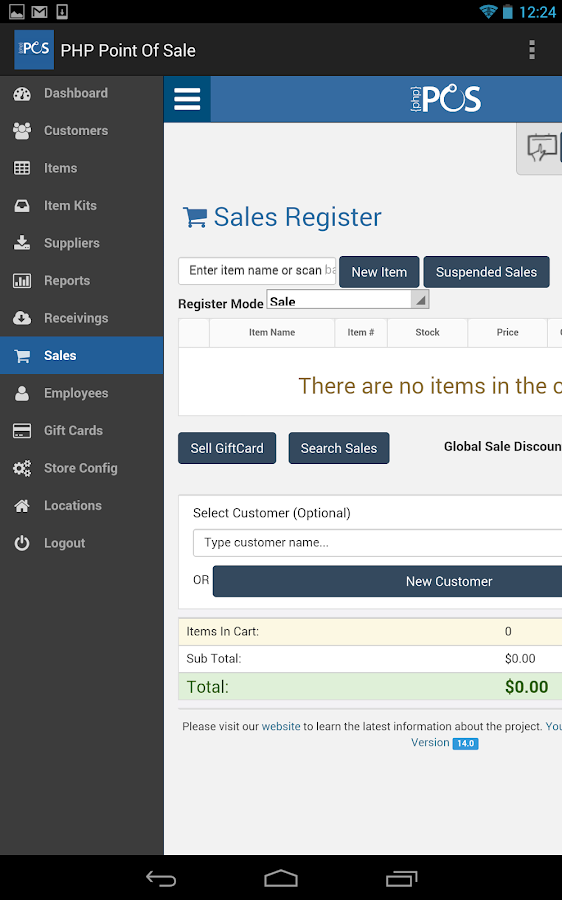
Task: Click the Sell GiftCard button
Action: (227, 448)
